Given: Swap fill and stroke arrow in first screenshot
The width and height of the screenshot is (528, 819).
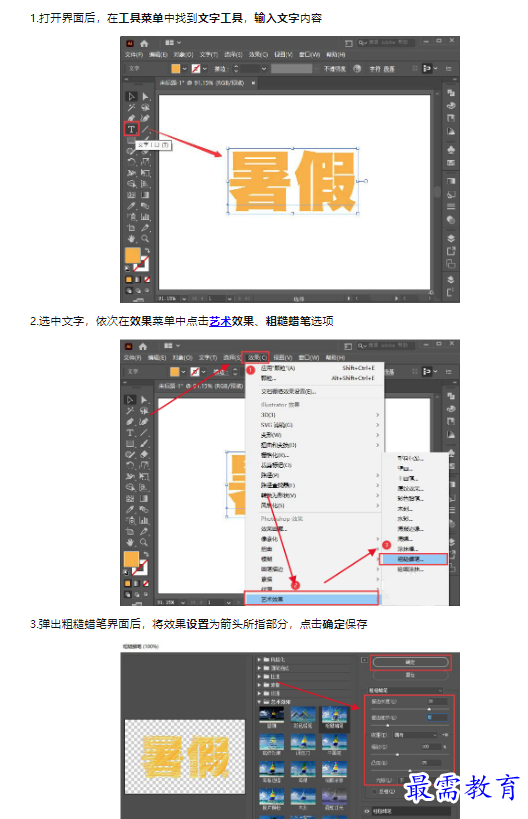Looking at the screenshot, I should pos(147,251).
